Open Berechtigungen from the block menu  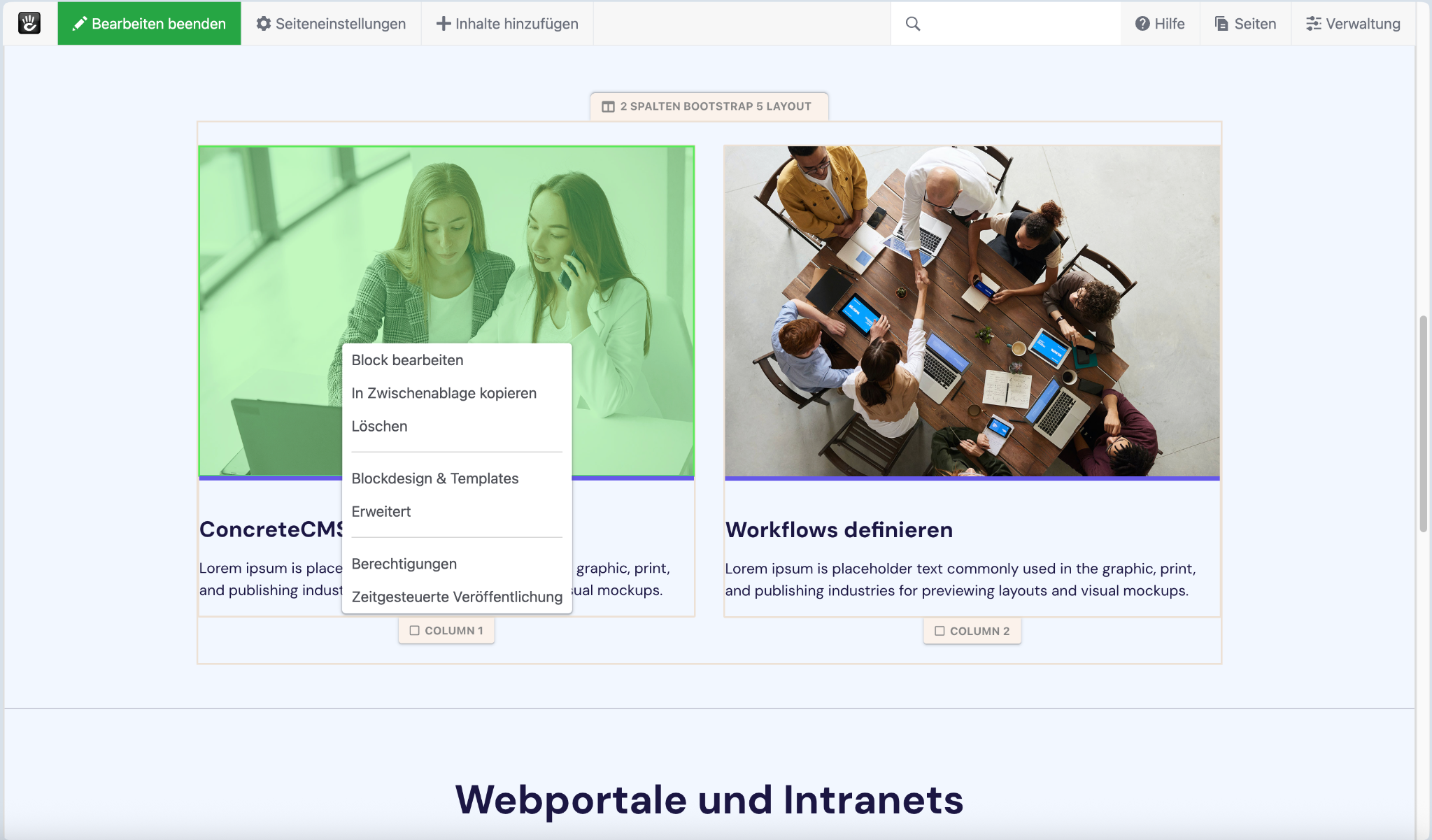[x=456, y=564]
